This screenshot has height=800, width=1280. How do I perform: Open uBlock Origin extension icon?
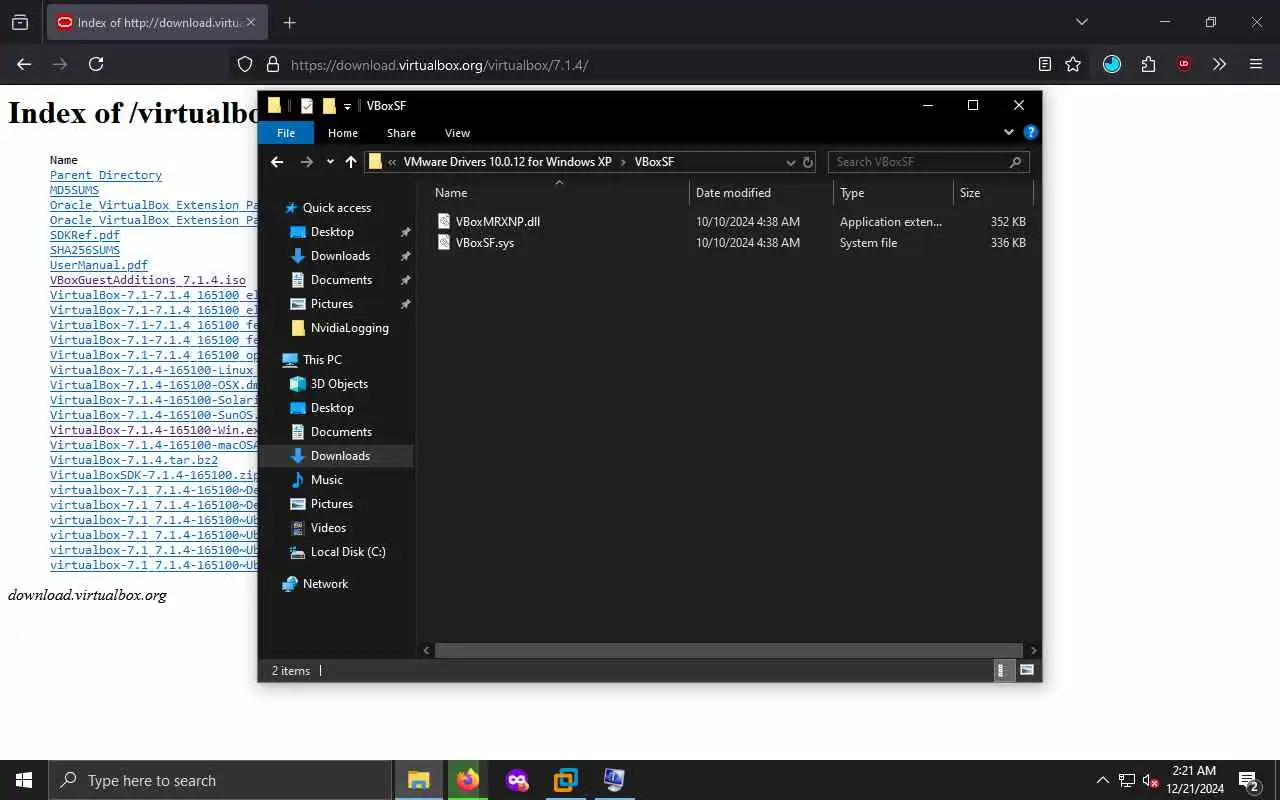pyautogui.click(x=1184, y=64)
